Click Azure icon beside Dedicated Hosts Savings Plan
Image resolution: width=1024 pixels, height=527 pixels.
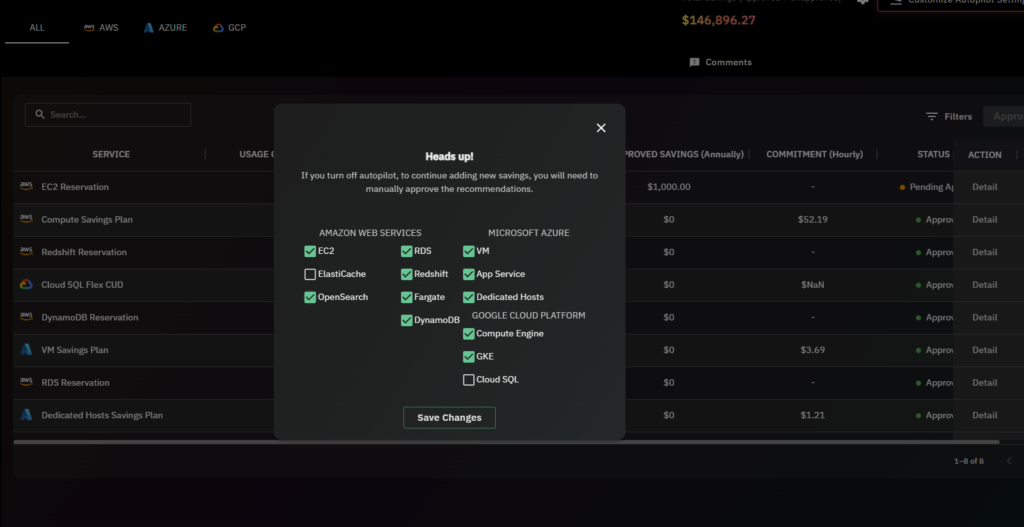coord(26,415)
